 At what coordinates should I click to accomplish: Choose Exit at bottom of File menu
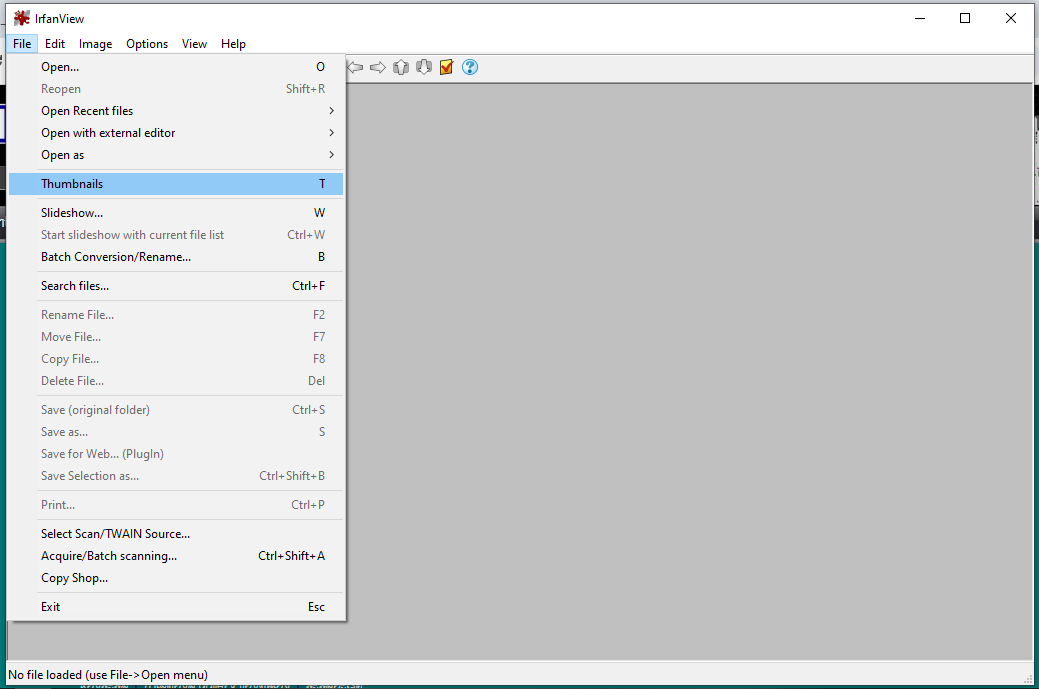pyautogui.click(x=51, y=607)
